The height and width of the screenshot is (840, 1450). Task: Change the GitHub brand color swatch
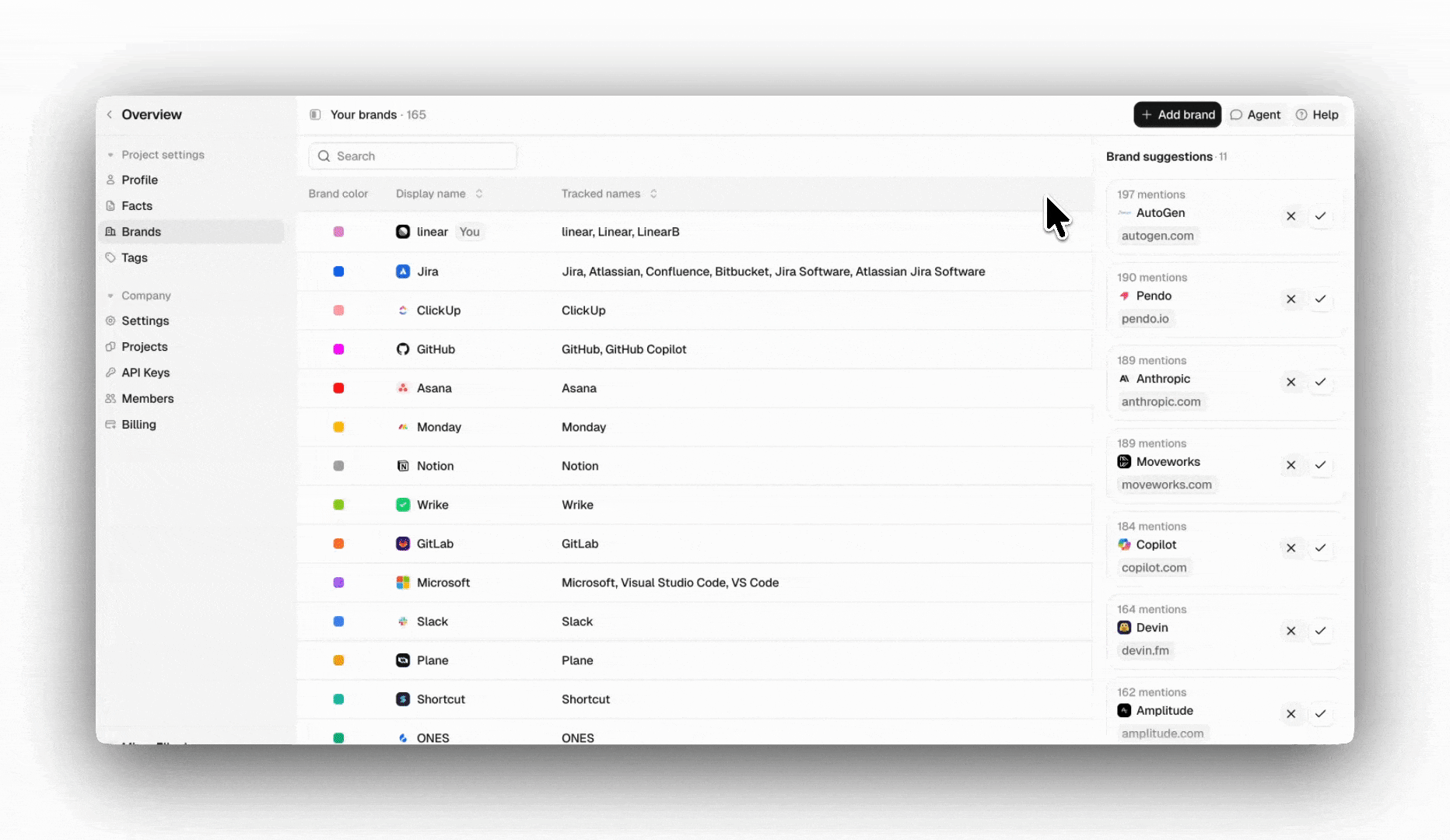338,349
